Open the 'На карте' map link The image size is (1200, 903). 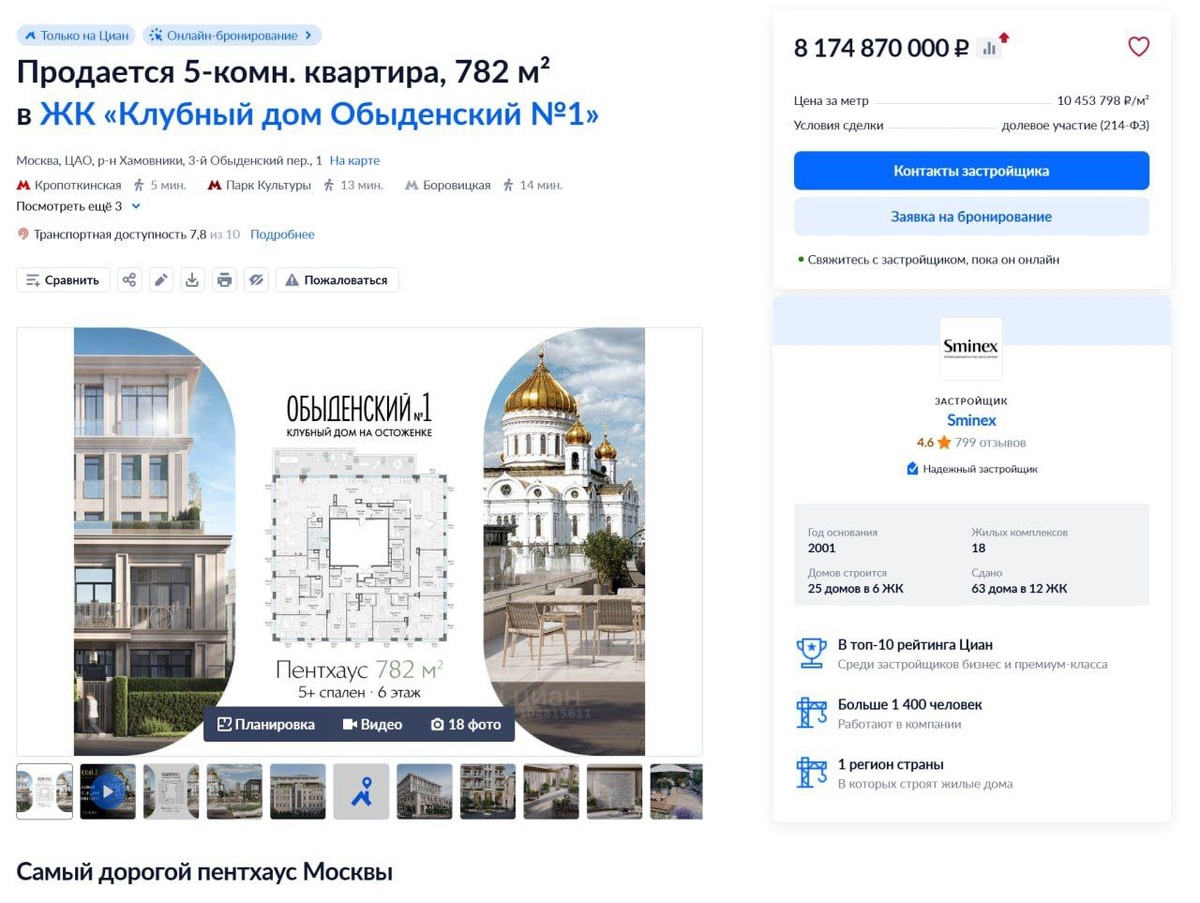(x=355, y=160)
